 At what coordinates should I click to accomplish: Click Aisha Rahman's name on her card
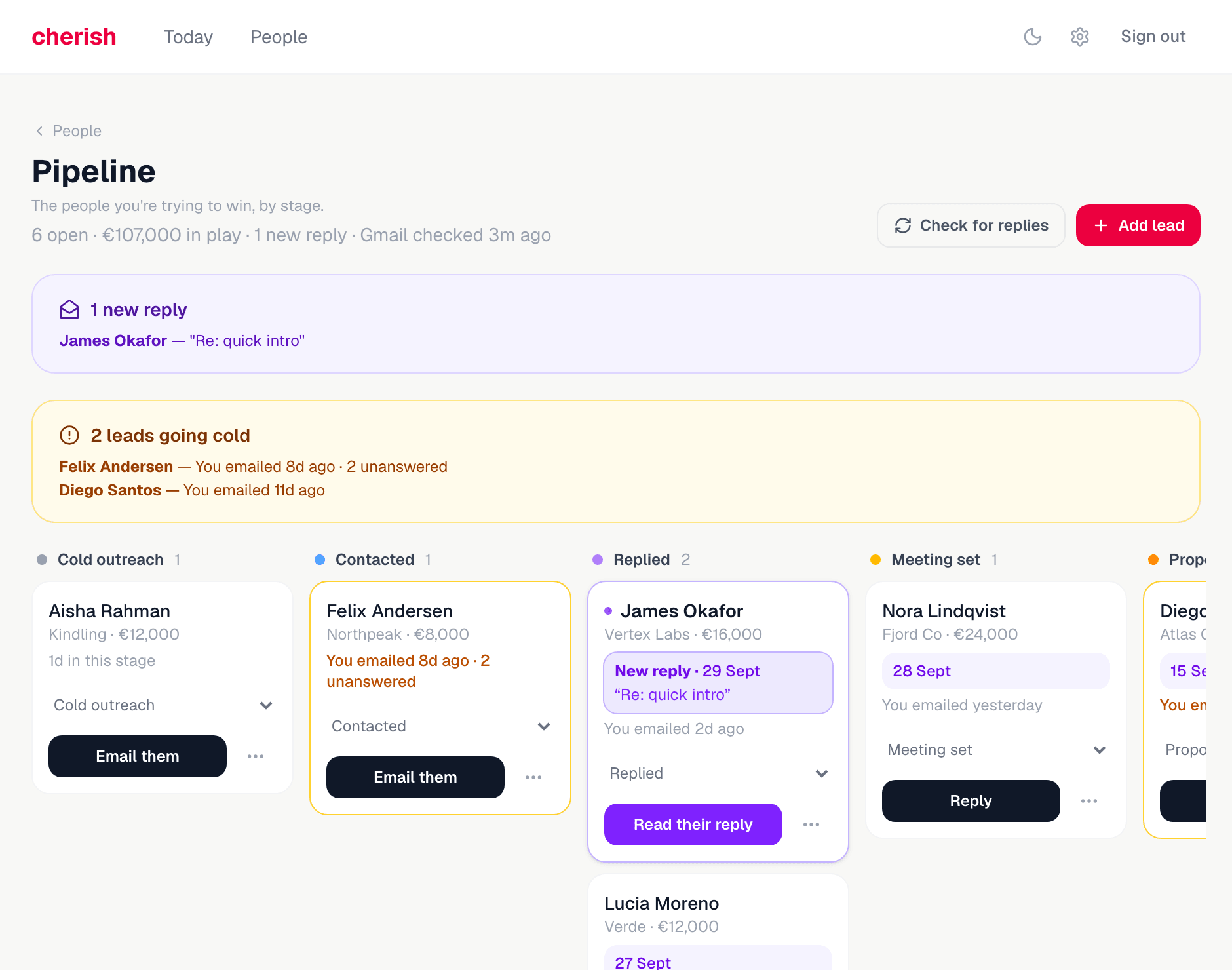(x=109, y=611)
